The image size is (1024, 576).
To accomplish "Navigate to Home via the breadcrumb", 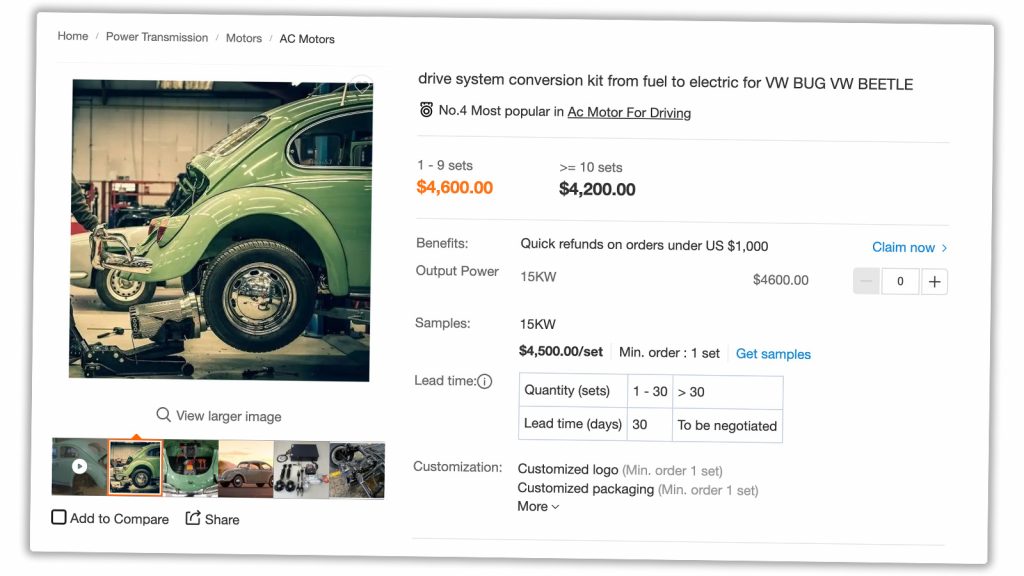I will pos(72,36).
